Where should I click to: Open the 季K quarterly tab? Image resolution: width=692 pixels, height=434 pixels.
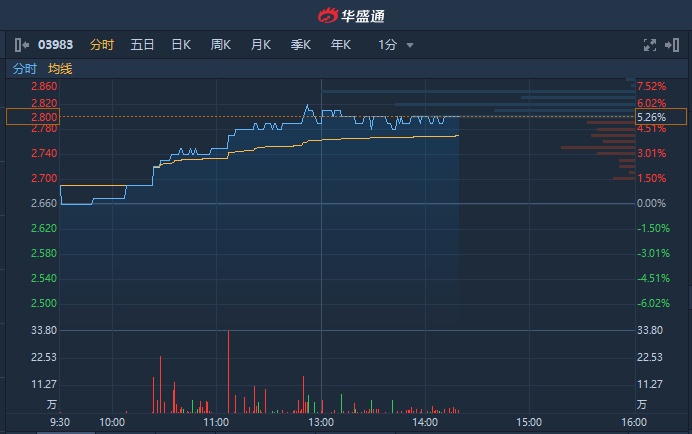click(x=301, y=45)
